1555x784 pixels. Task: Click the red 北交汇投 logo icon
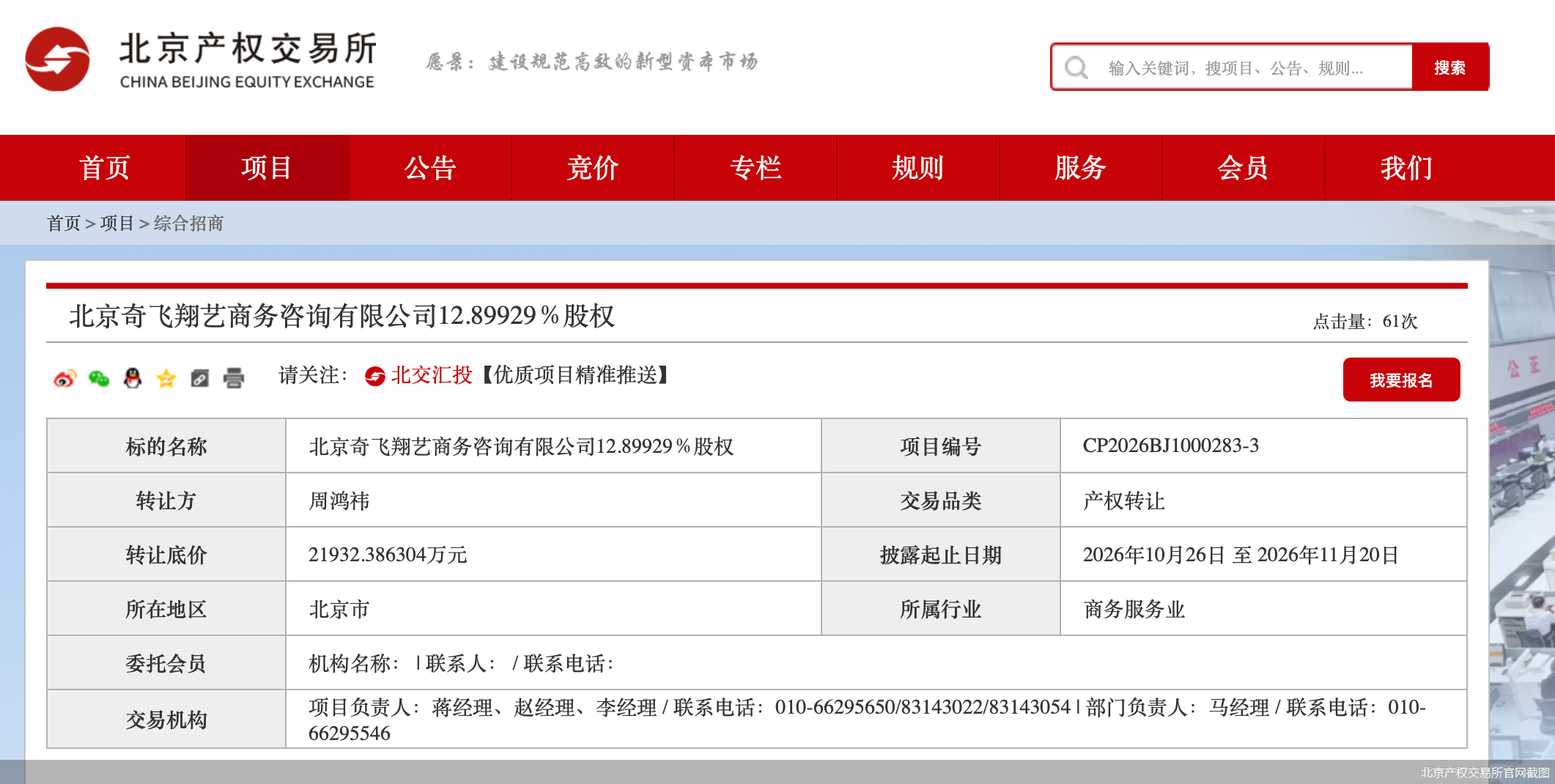tap(375, 377)
